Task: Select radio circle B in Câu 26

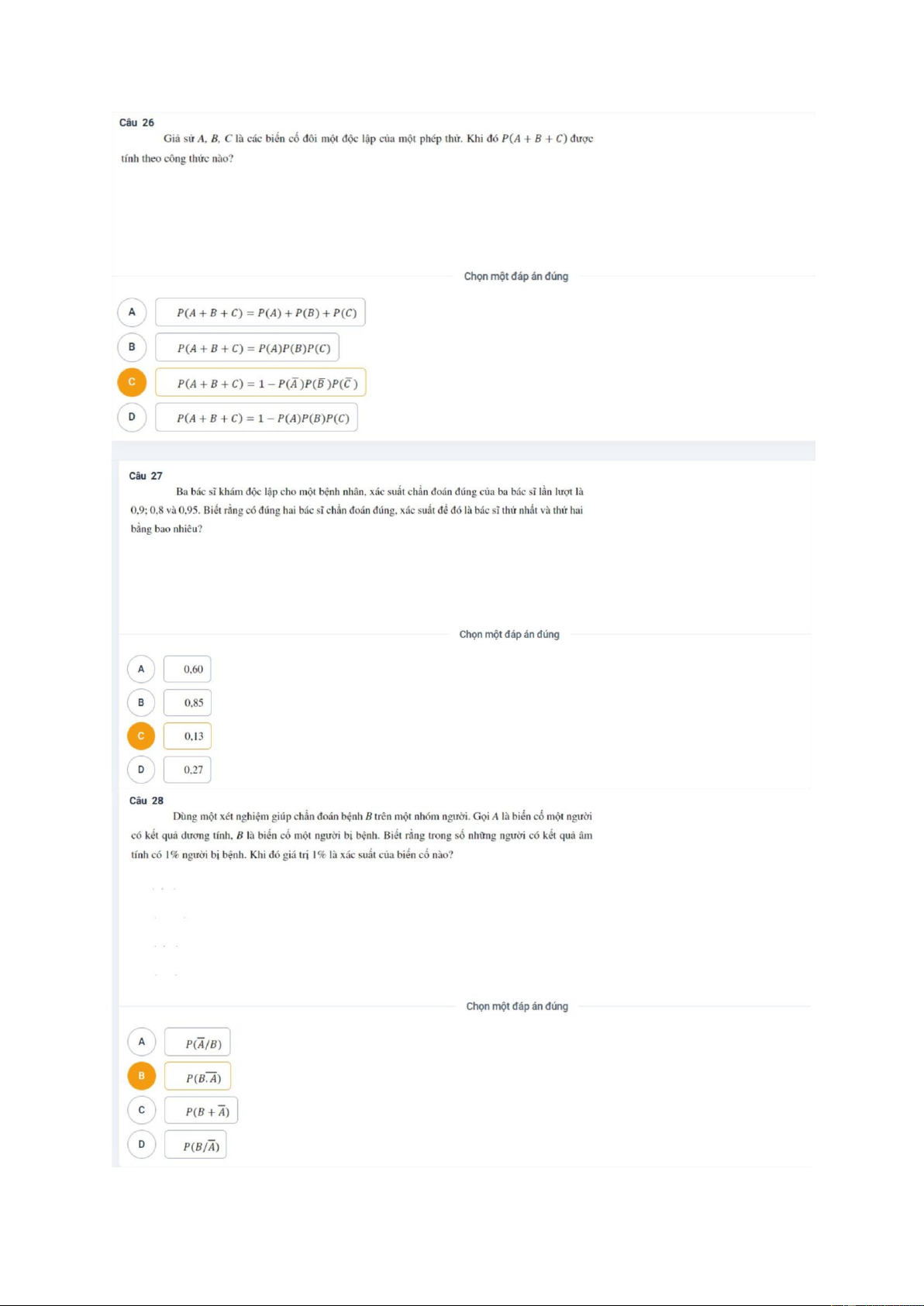Action: 132,347
